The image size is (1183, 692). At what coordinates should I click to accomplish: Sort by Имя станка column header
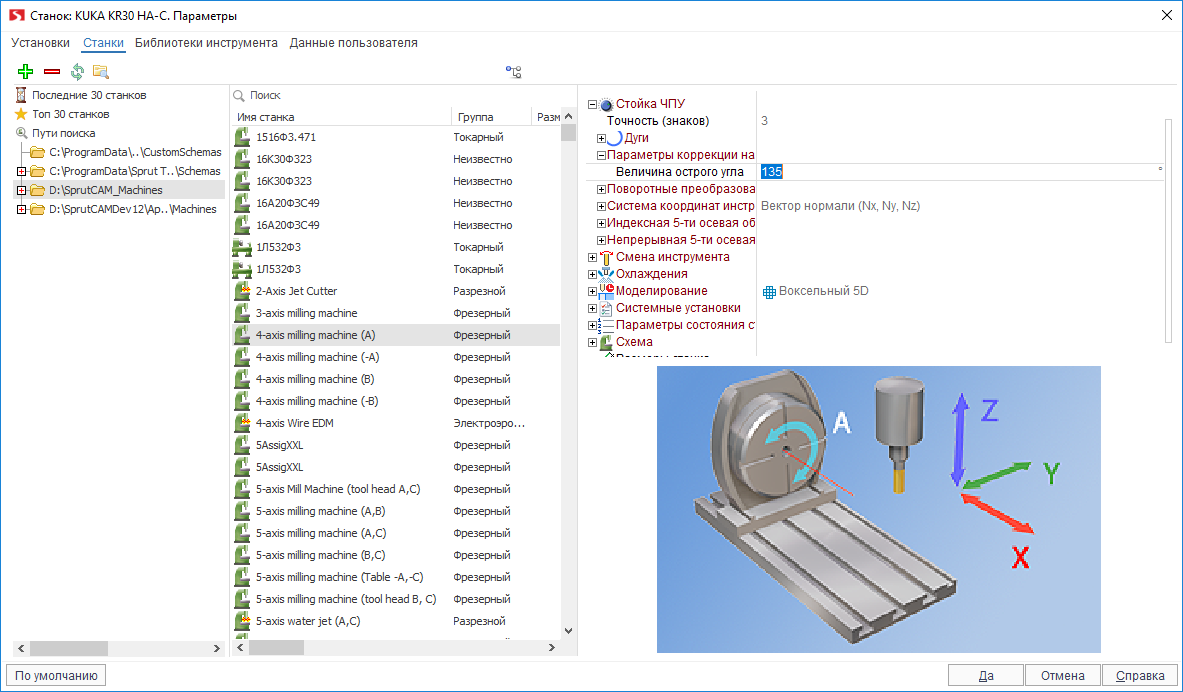(341, 117)
